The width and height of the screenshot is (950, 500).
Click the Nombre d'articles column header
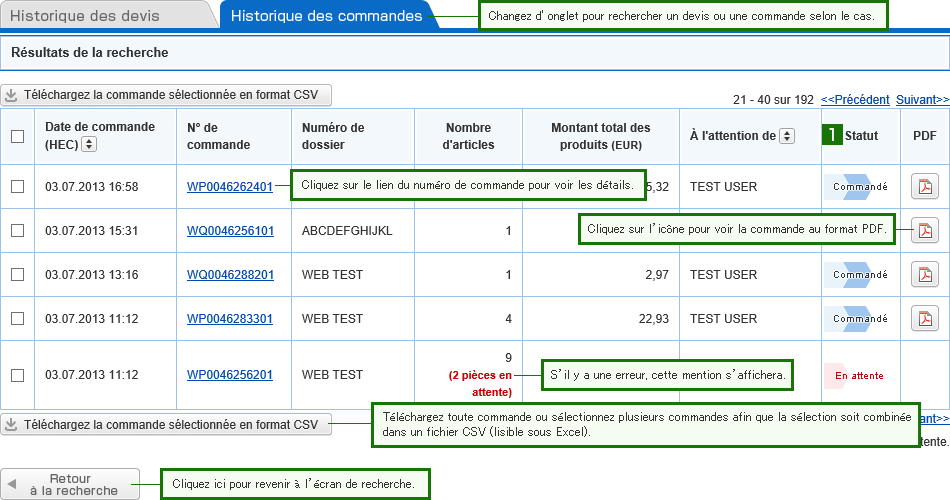468,136
